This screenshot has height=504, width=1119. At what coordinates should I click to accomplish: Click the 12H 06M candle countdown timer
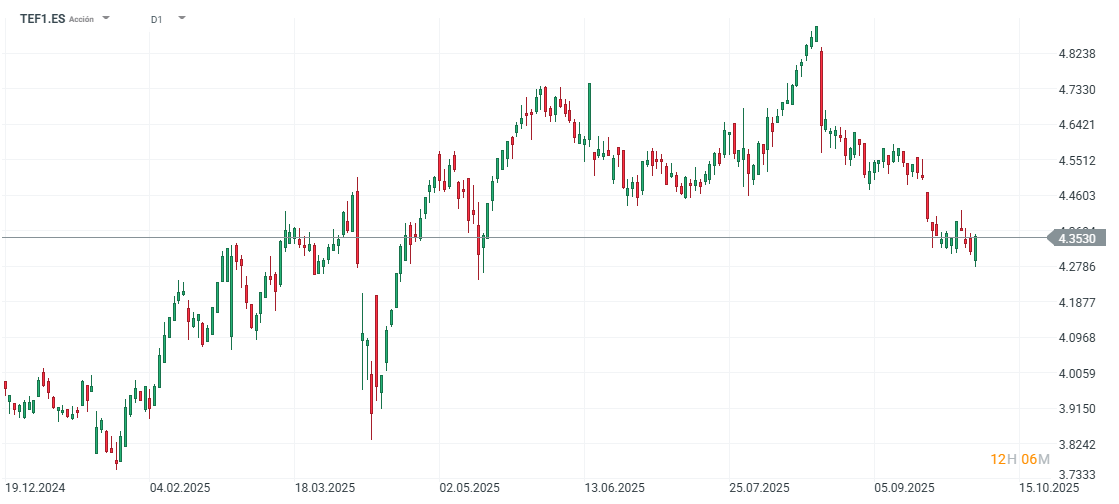tap(1020, 459)
